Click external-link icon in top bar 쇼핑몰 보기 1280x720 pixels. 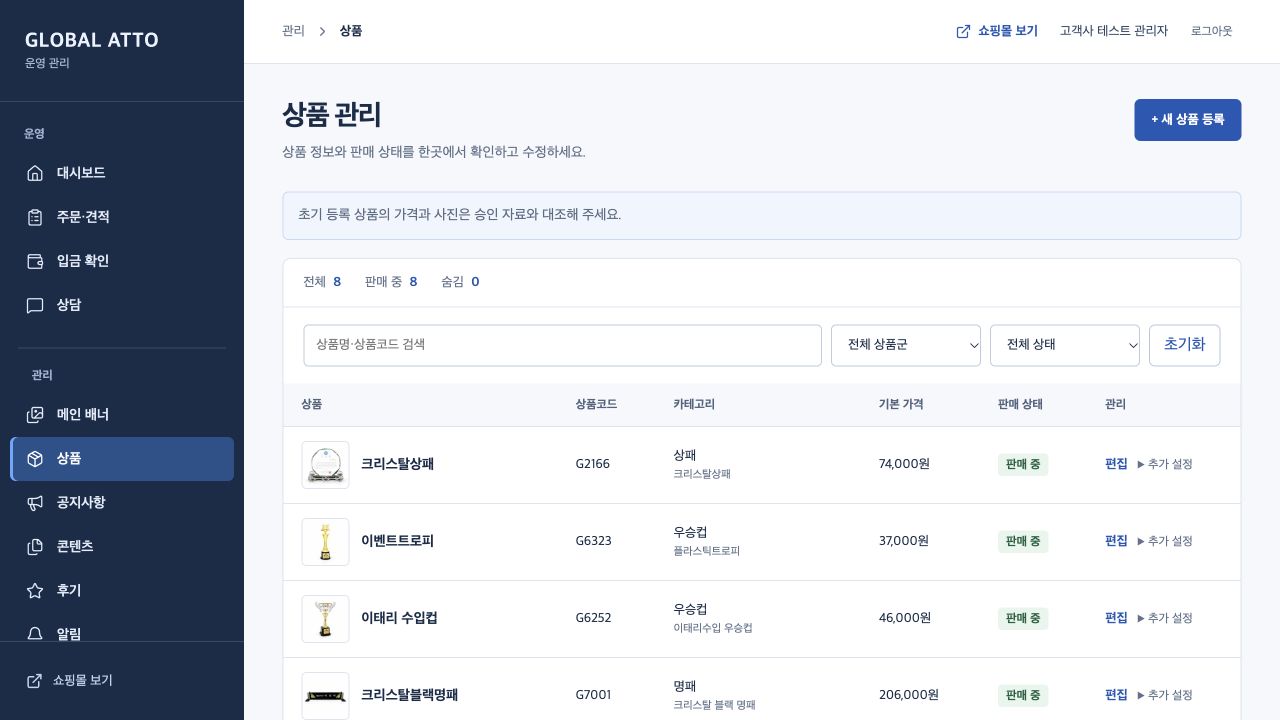coord(963,31)
